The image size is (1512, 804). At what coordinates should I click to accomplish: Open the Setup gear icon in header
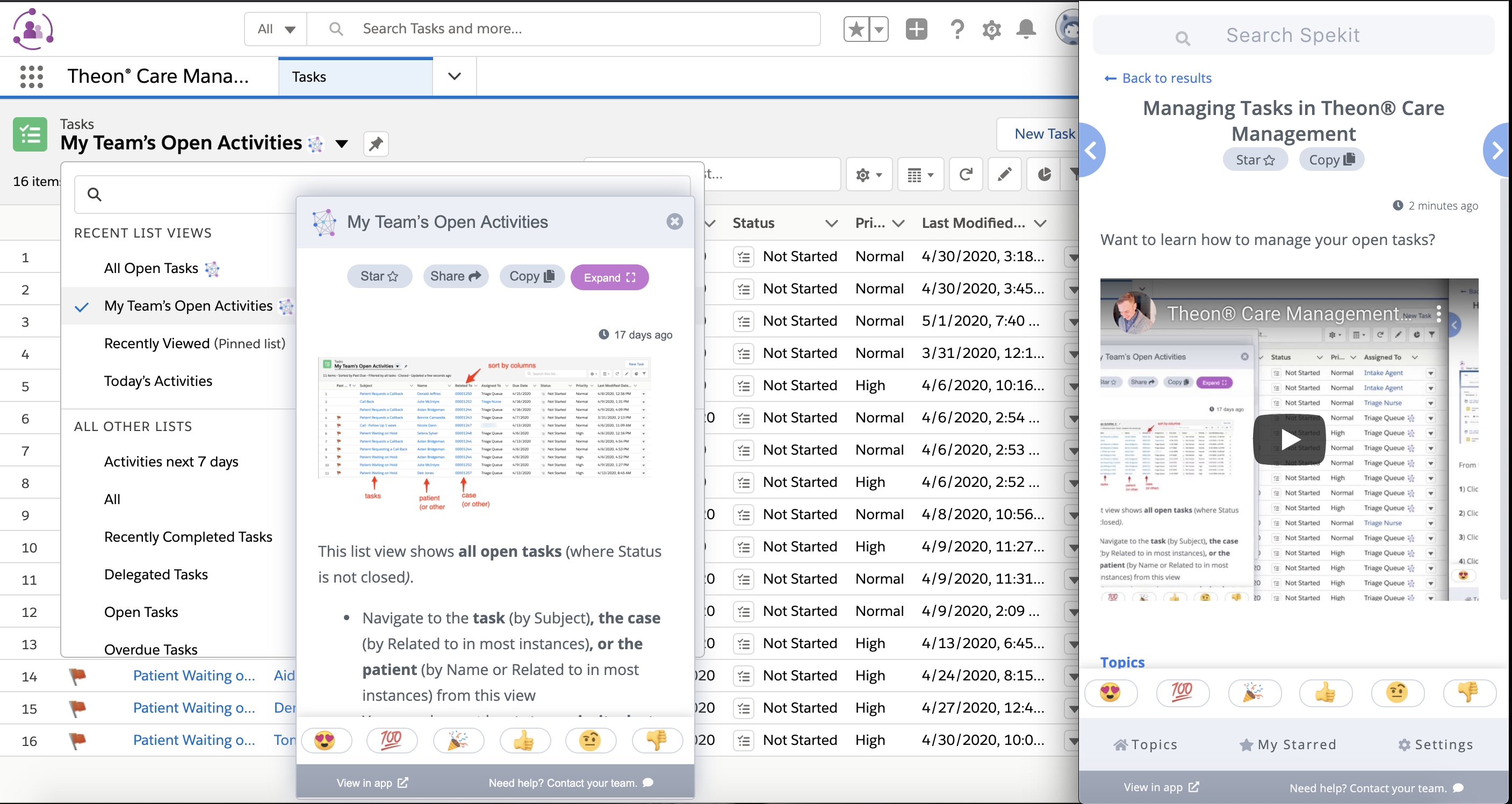coord(991,30)
